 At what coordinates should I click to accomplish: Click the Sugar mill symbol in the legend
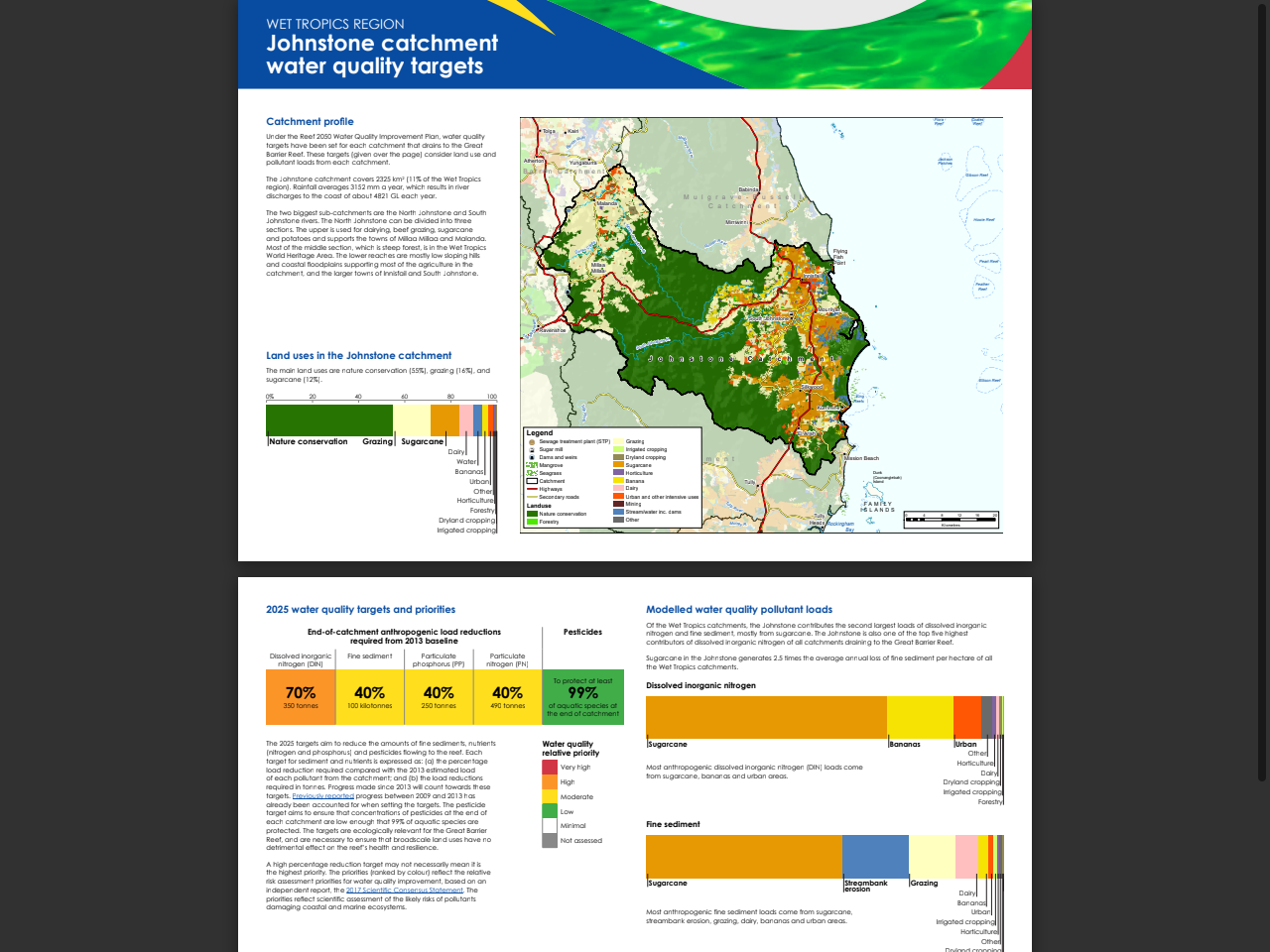tap(532, 449)
